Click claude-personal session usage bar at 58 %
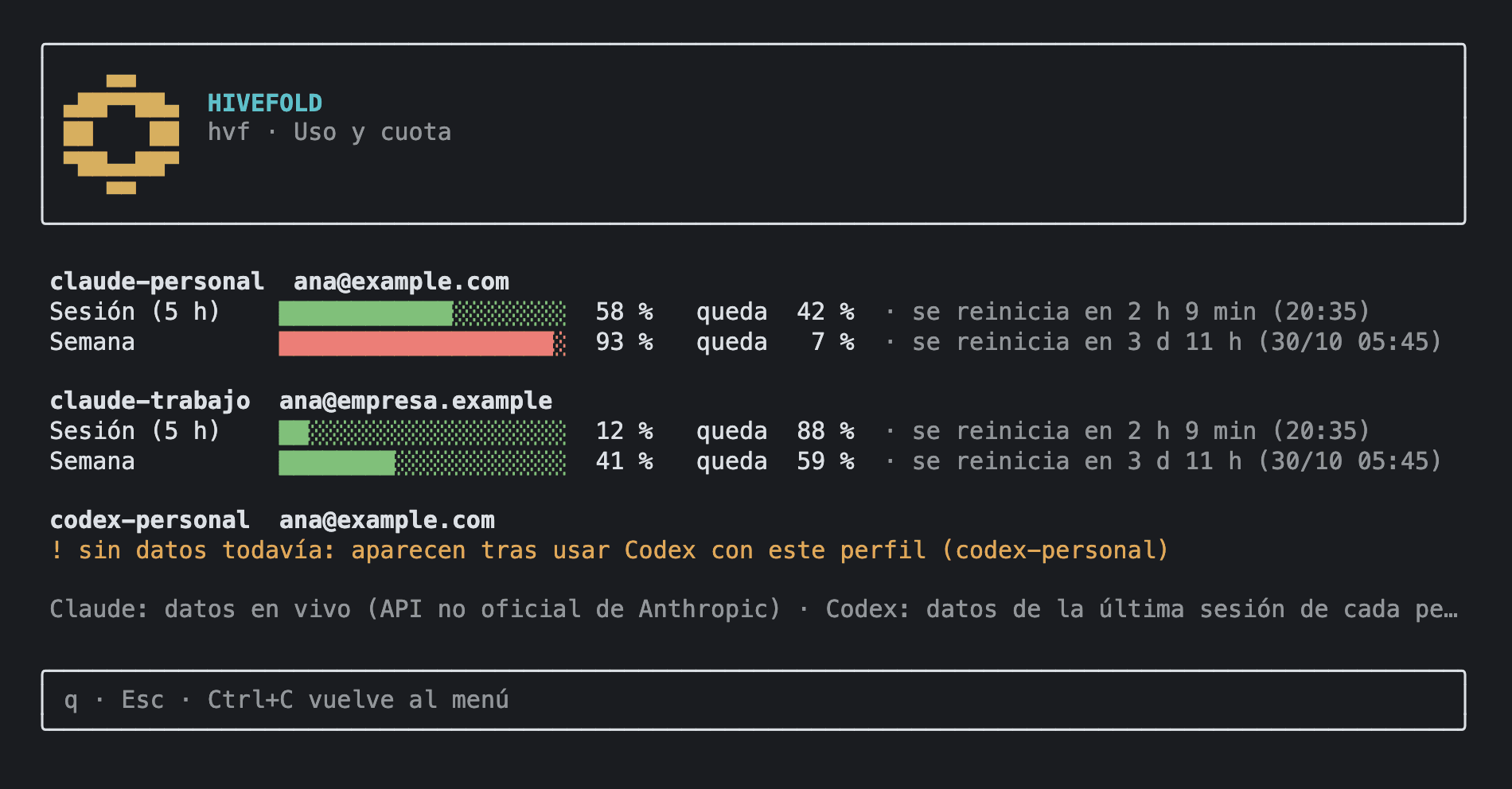The height and width of the screenshot is (789, 1512). click(x=423, y=313)
